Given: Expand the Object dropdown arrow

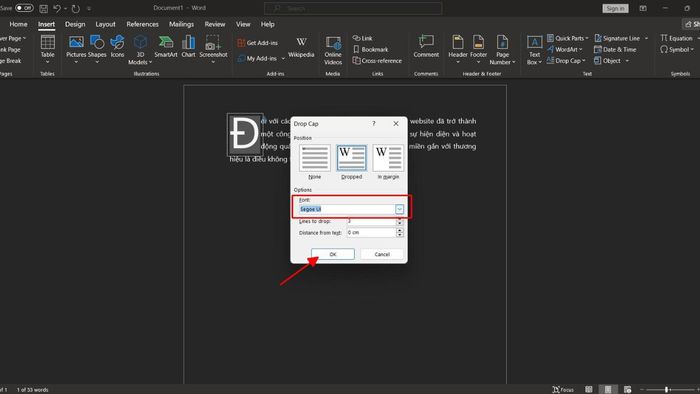Looking at the screenshot, I should click(x=627, y=61).
